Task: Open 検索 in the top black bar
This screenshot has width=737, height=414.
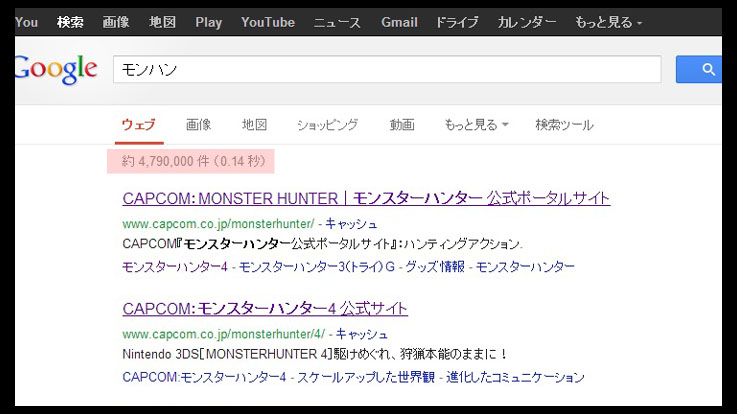Action: tap(70, 22)
